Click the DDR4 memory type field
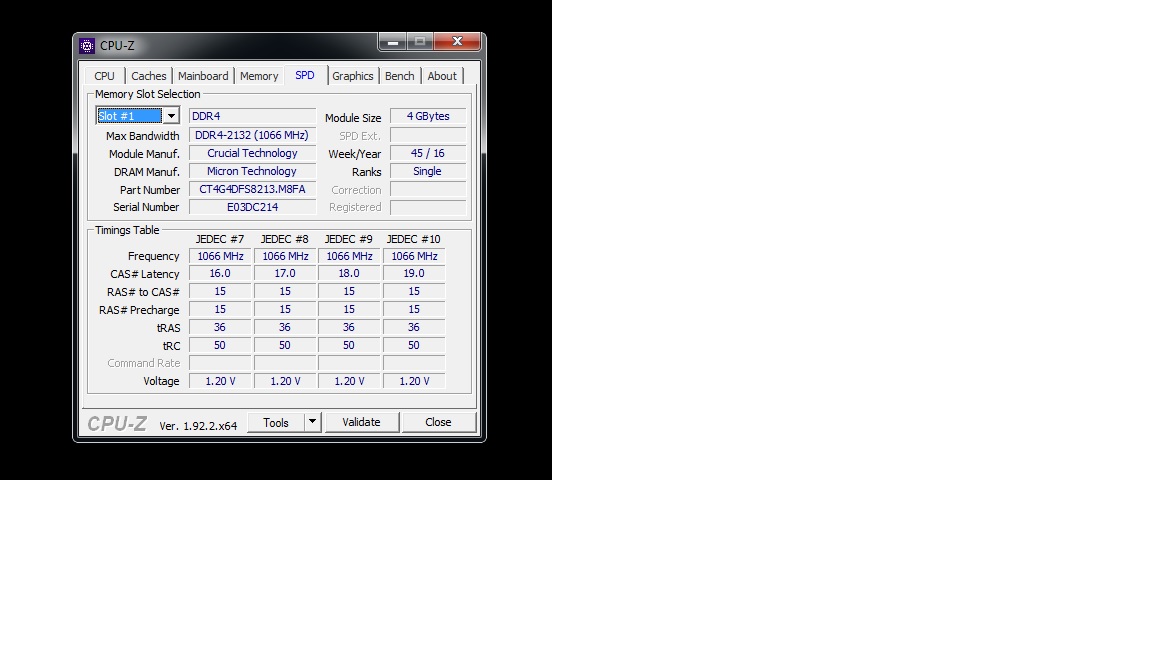 (252, 116)
